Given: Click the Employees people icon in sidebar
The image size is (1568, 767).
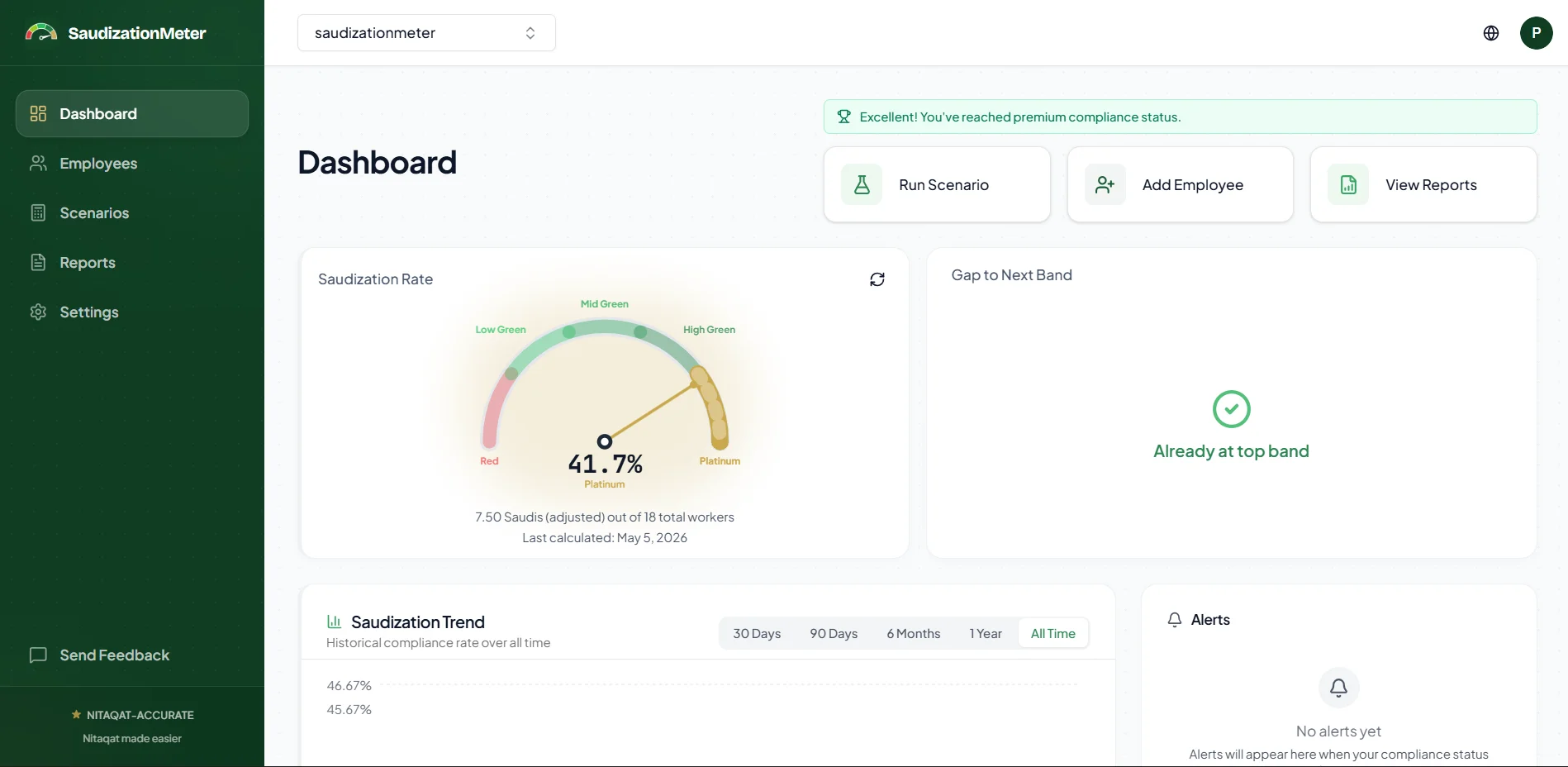Looking at the screenshot, I should pos(38,163).
